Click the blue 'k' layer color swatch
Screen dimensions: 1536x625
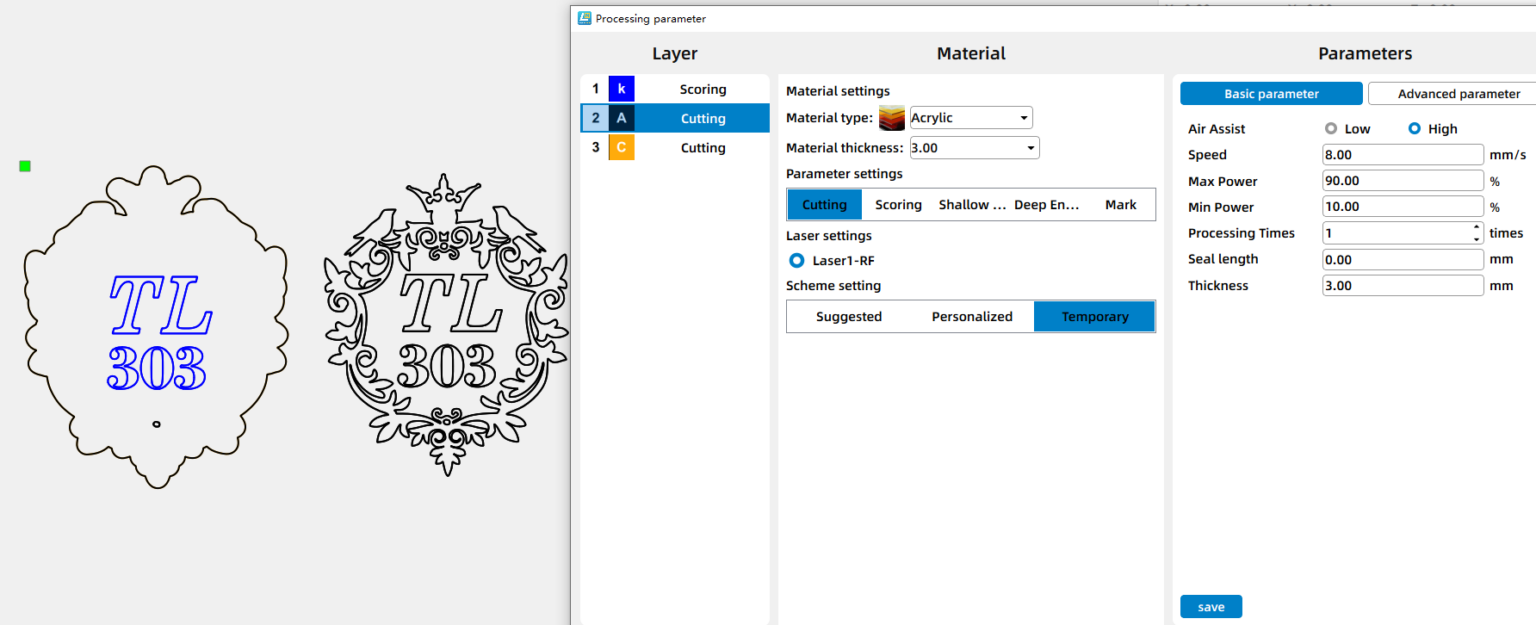(x=621, y=89)
